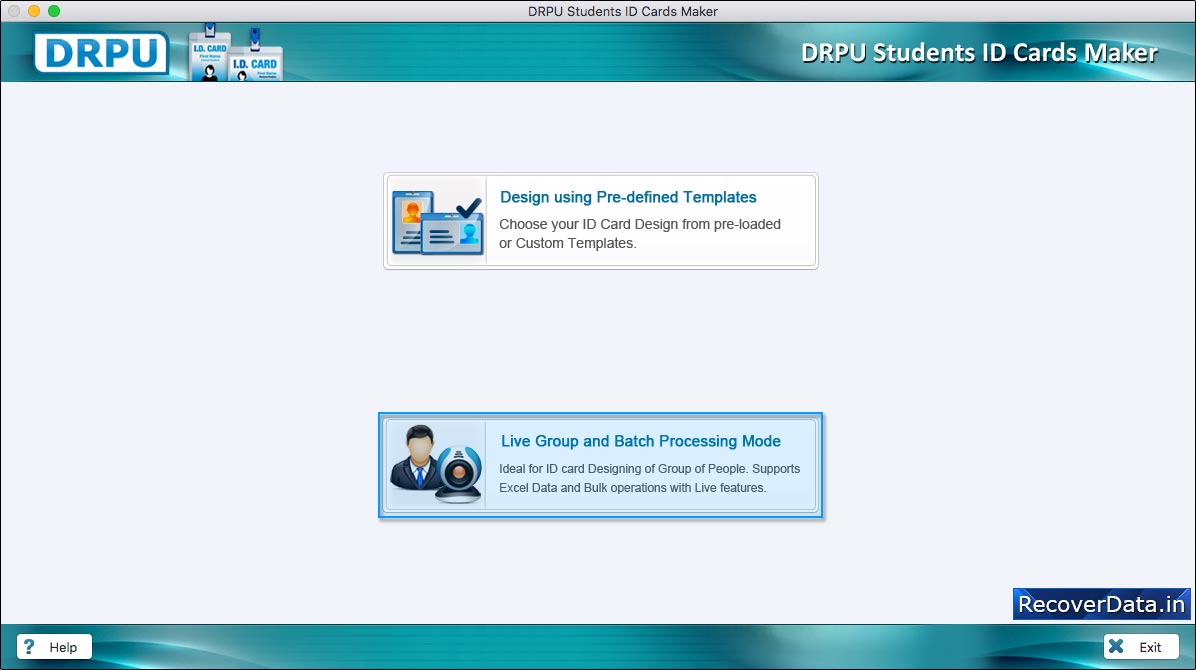Open Live Group and Batch Processing Mode heading
The width and height of the screenshot is (1196, 670).
[x=641, y=441]
